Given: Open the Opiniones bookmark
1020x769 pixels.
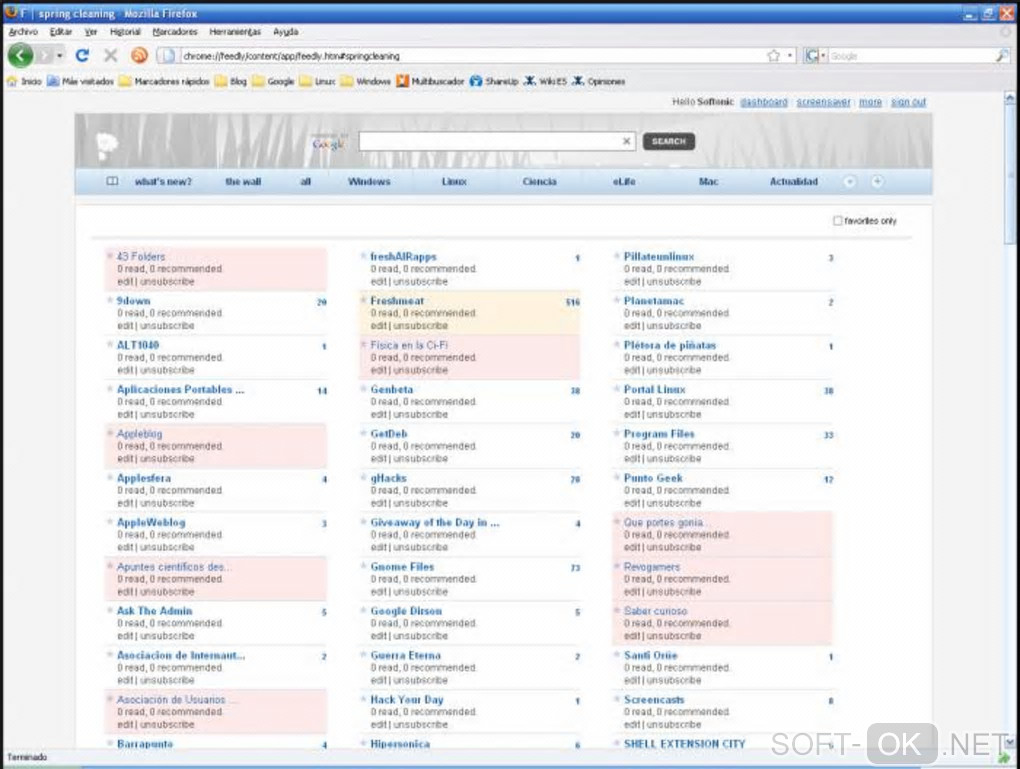Looking at the screenshot, I should coord(598,81).
